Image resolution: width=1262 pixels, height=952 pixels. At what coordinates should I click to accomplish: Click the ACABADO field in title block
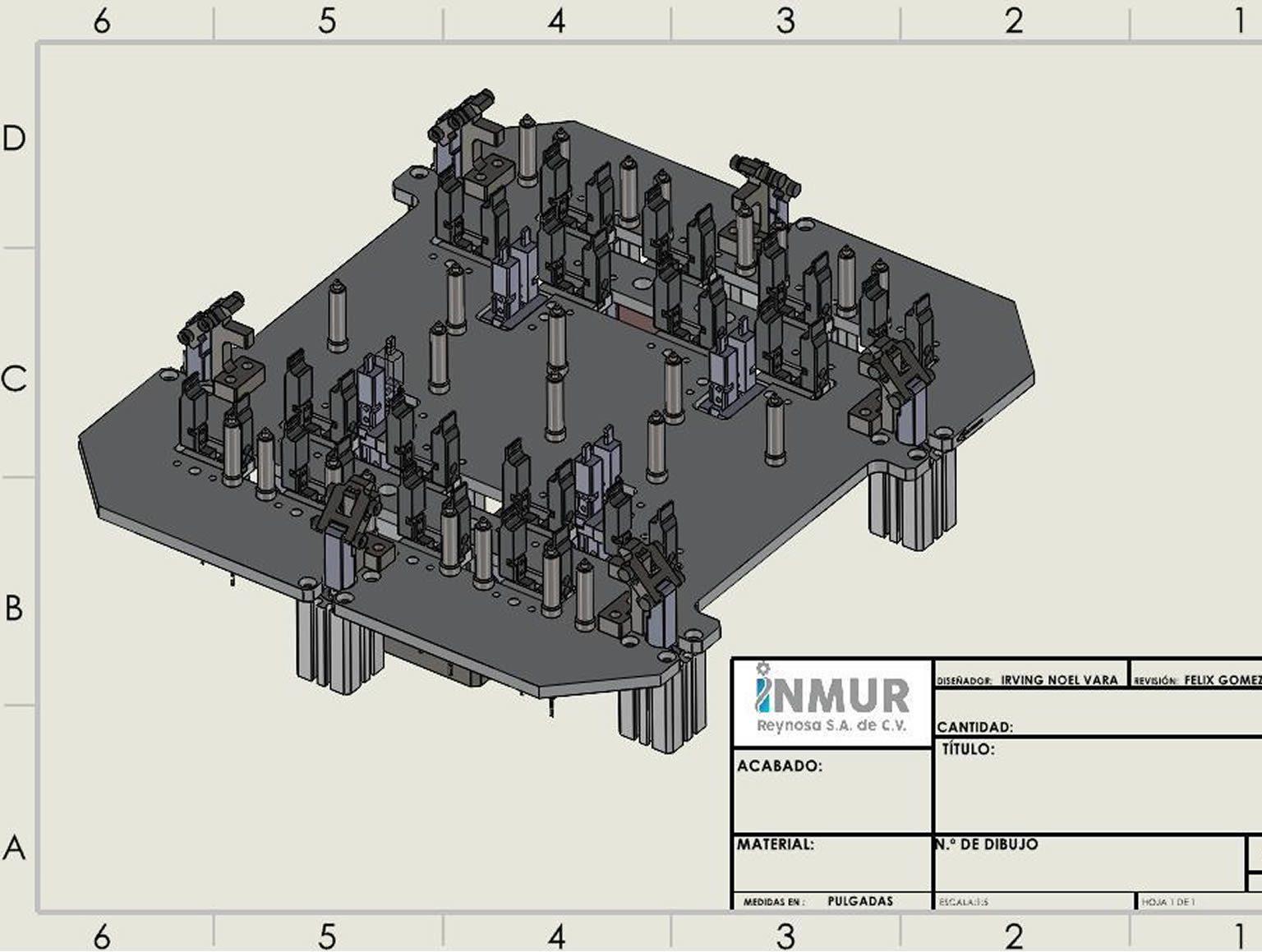[x=831, y=793]
